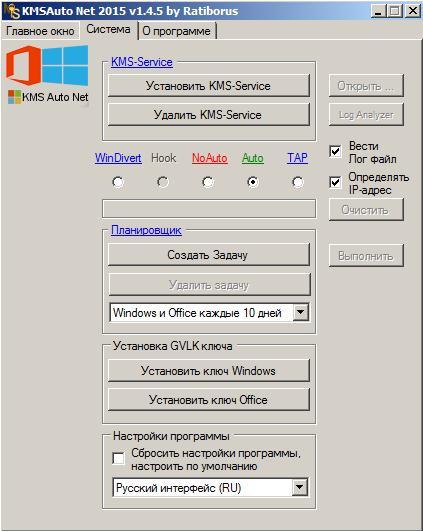Click the empty status field below radio buttons
The height and width of the screenshot is (531, 423).
click(209, 209)
